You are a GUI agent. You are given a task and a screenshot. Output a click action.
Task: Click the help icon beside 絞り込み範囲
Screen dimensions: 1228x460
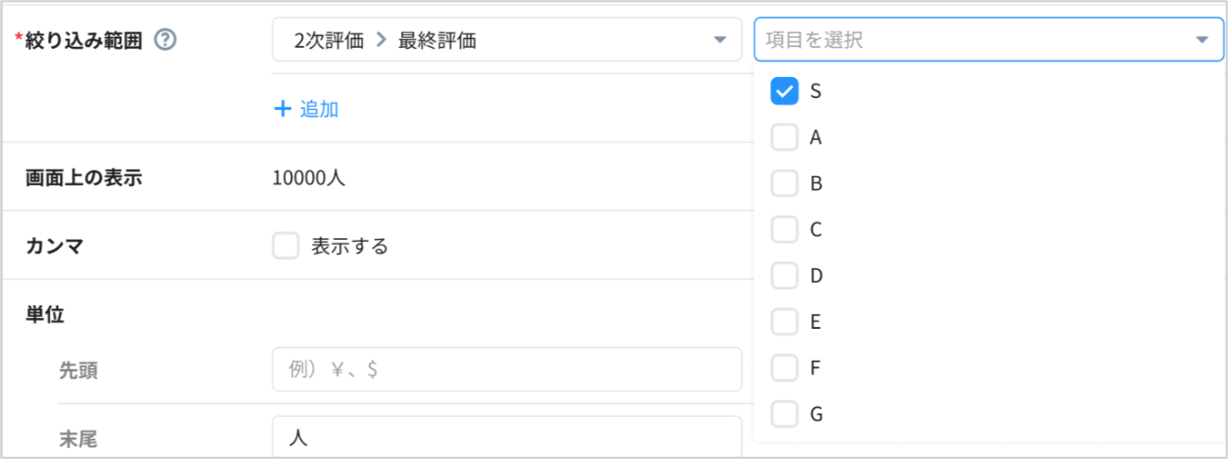[166, 41]
